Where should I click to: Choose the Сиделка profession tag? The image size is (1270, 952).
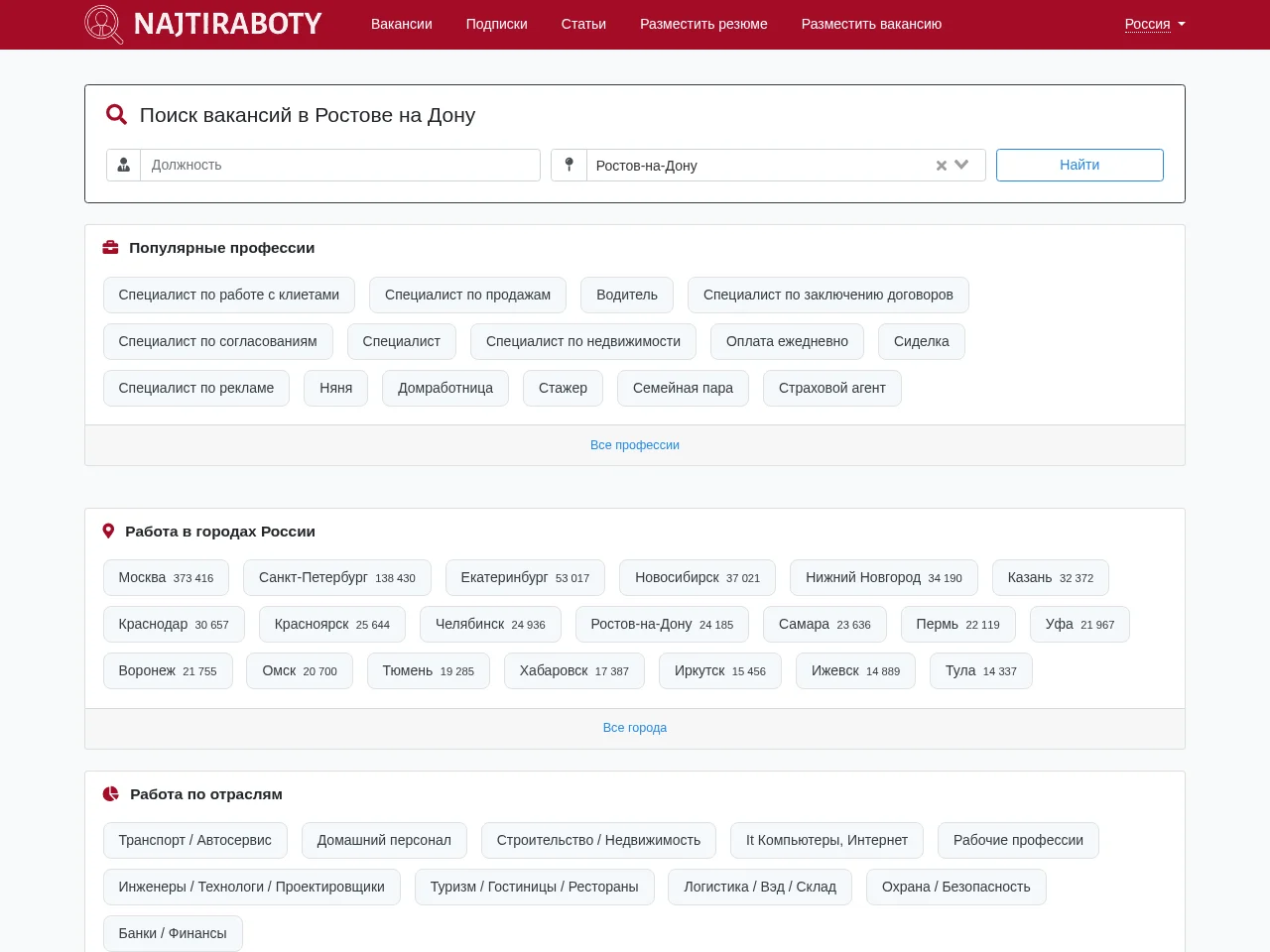click(922, 341)
